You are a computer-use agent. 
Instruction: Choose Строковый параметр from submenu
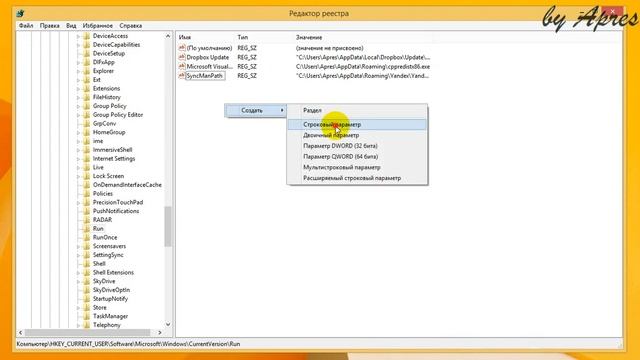coord(357,124)
